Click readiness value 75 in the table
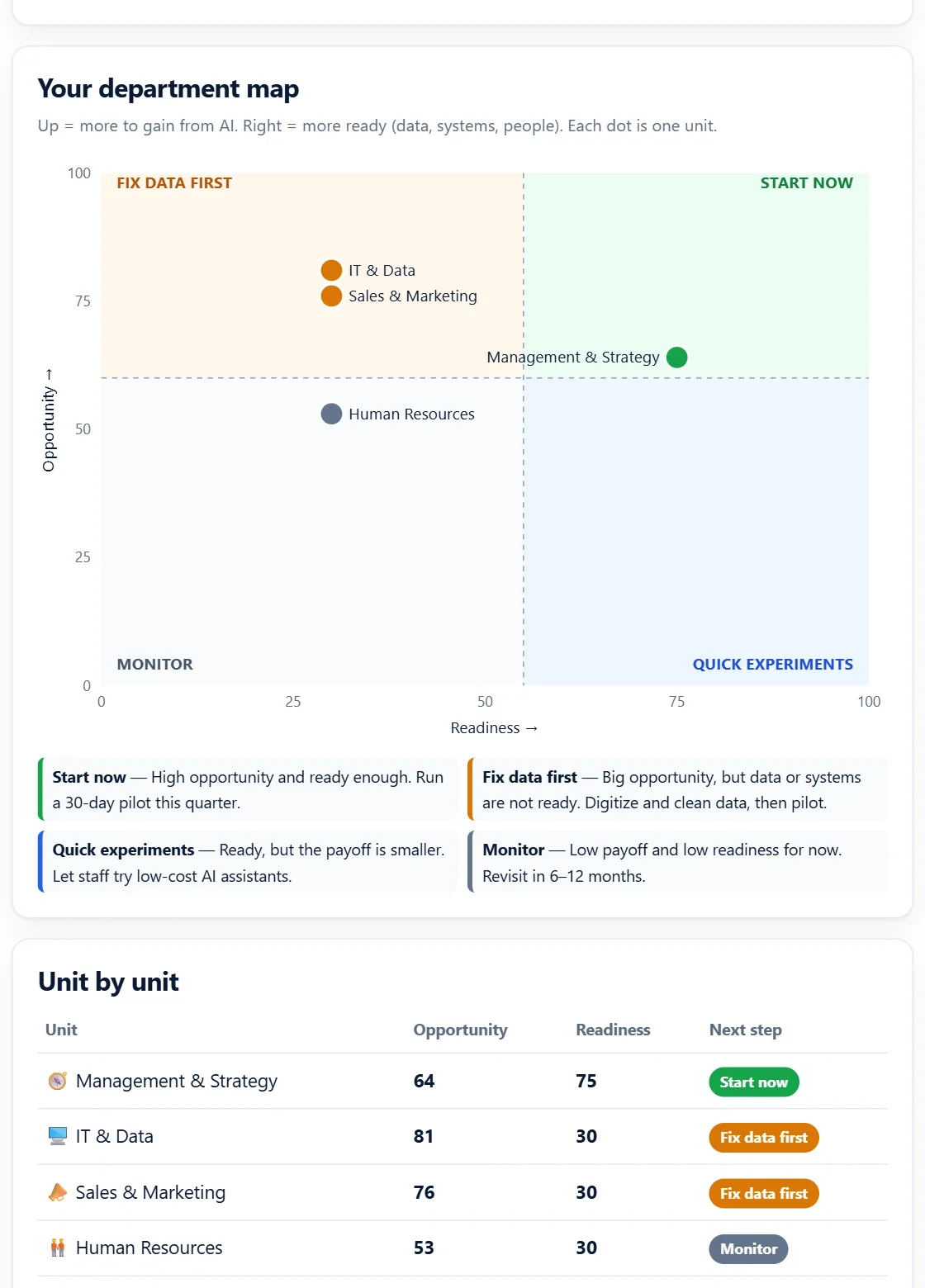This screenshot has height=1288, width=925. [586, 1081]
